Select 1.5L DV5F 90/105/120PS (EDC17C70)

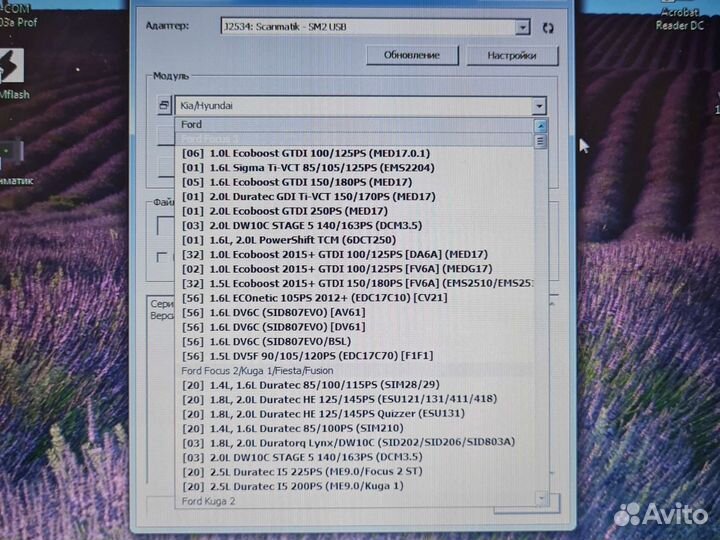tap(354, 356)
